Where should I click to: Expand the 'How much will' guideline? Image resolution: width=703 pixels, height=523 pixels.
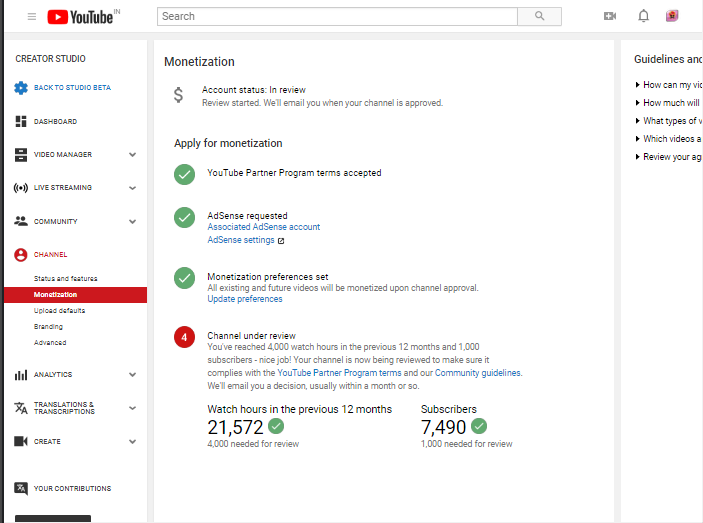coord(668,103)
